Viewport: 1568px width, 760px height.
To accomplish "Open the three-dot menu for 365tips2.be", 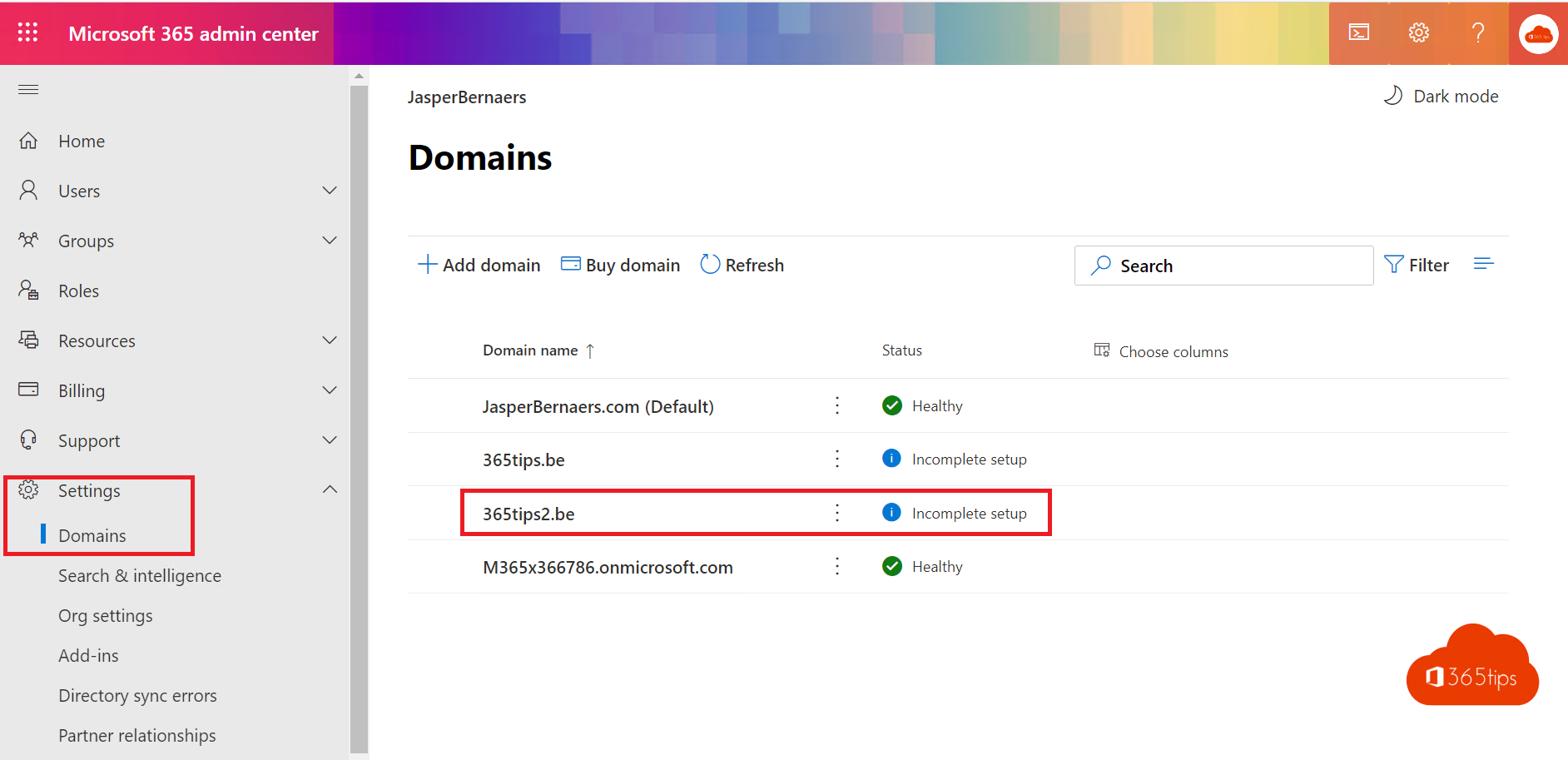I will pyautogui.click(x=836, y=513).
